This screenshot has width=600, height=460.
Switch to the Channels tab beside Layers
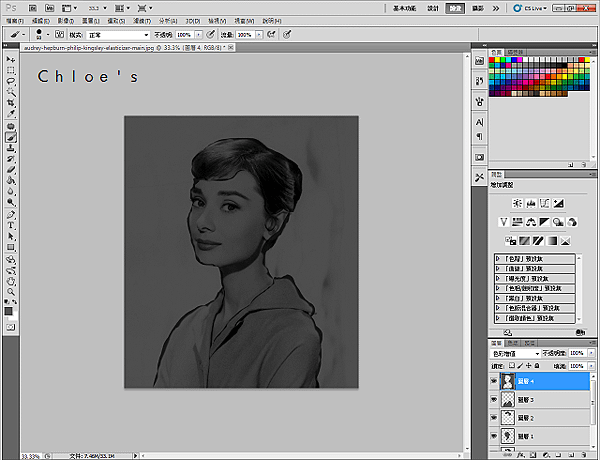pos(513,343)
